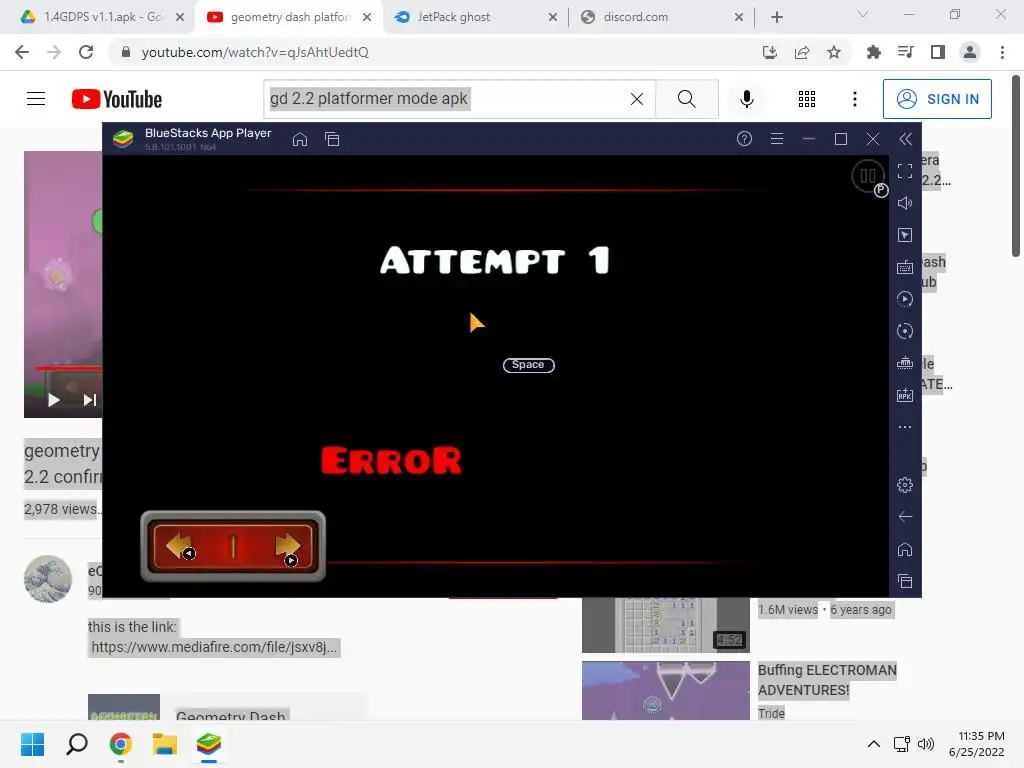Toggle BlueStacks cursor lock icon
1024x768 pixels.
pos(904,235)
